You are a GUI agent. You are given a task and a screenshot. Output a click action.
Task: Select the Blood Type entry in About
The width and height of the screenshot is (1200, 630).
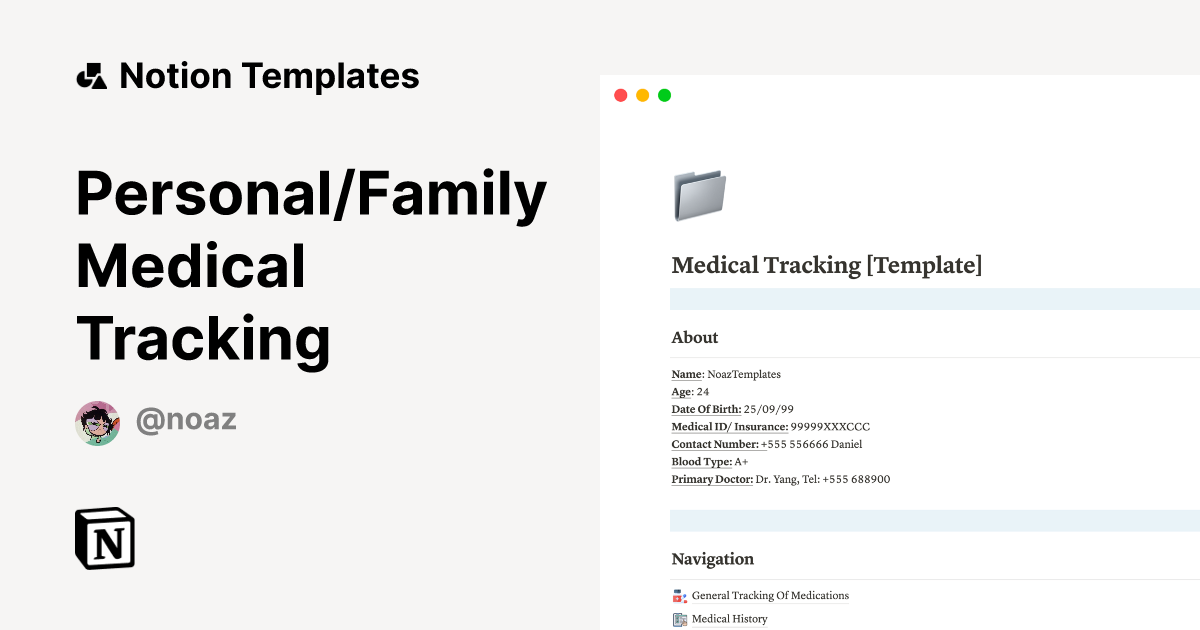[710, 461]
